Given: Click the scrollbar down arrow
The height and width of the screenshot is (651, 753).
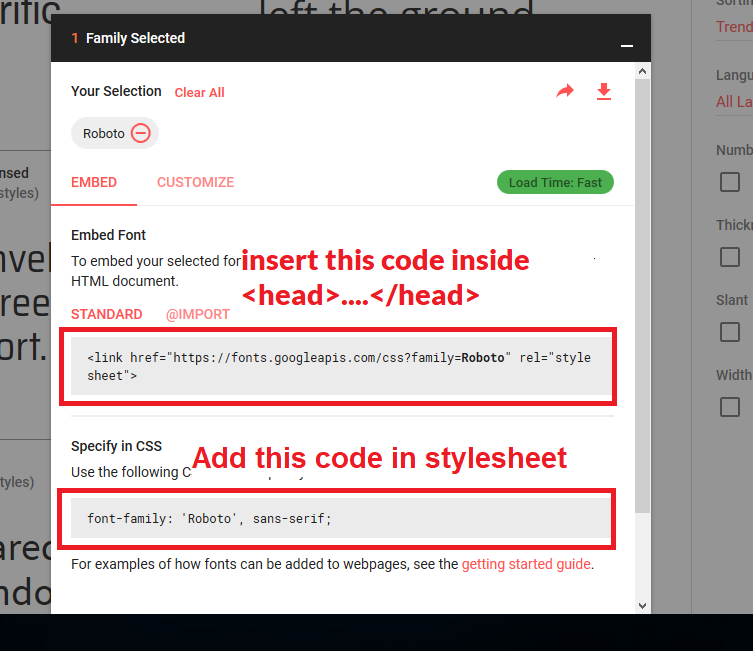Looking at the screenshot, I should (x=643, y=606).
